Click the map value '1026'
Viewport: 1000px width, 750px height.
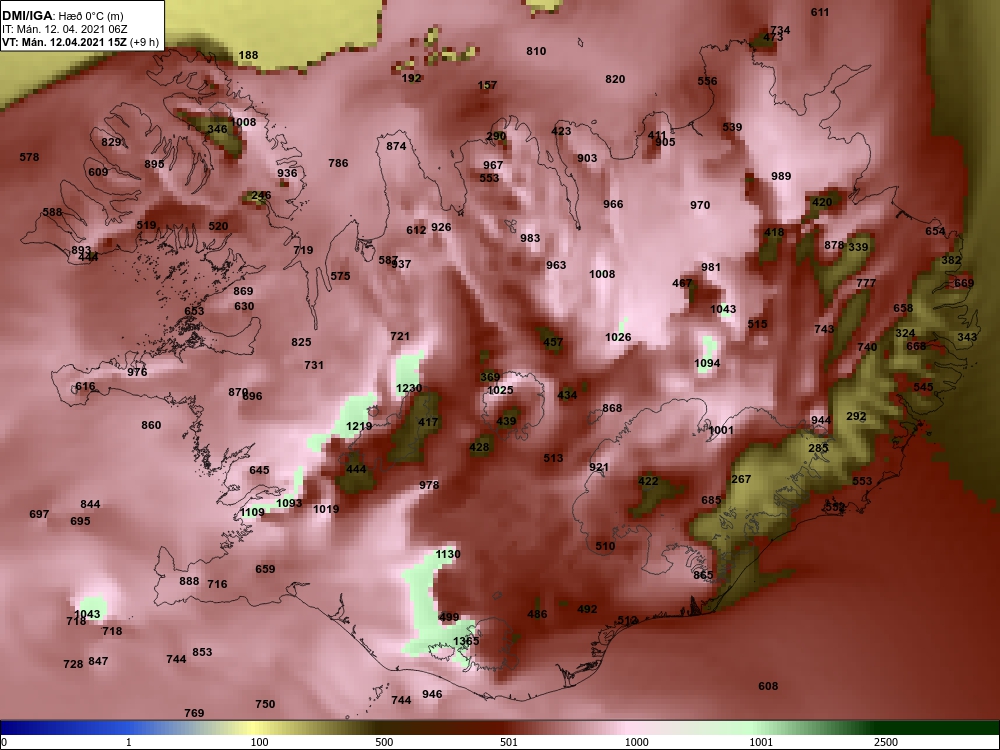(618, 337)
